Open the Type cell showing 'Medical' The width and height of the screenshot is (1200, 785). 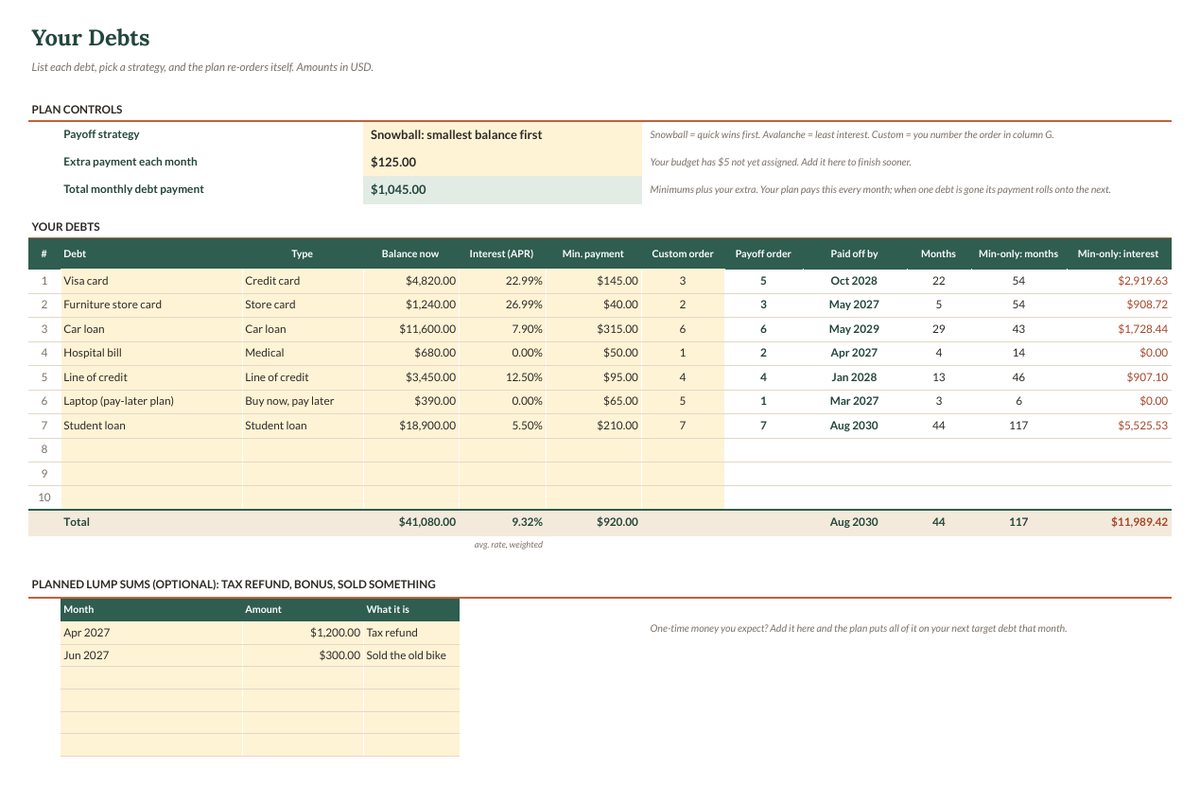[x=302, y=353]
